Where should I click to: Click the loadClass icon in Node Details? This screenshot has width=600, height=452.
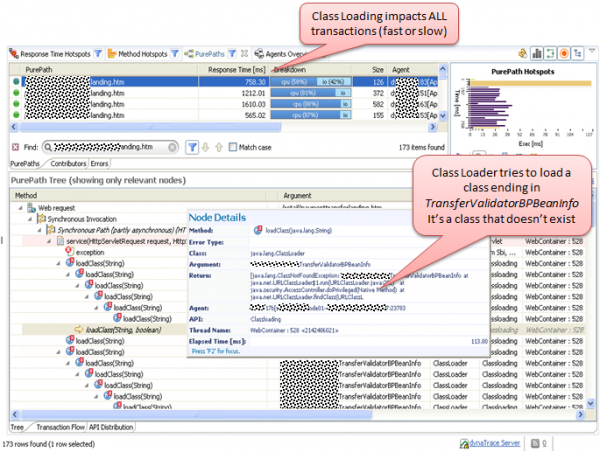[258, 230]
